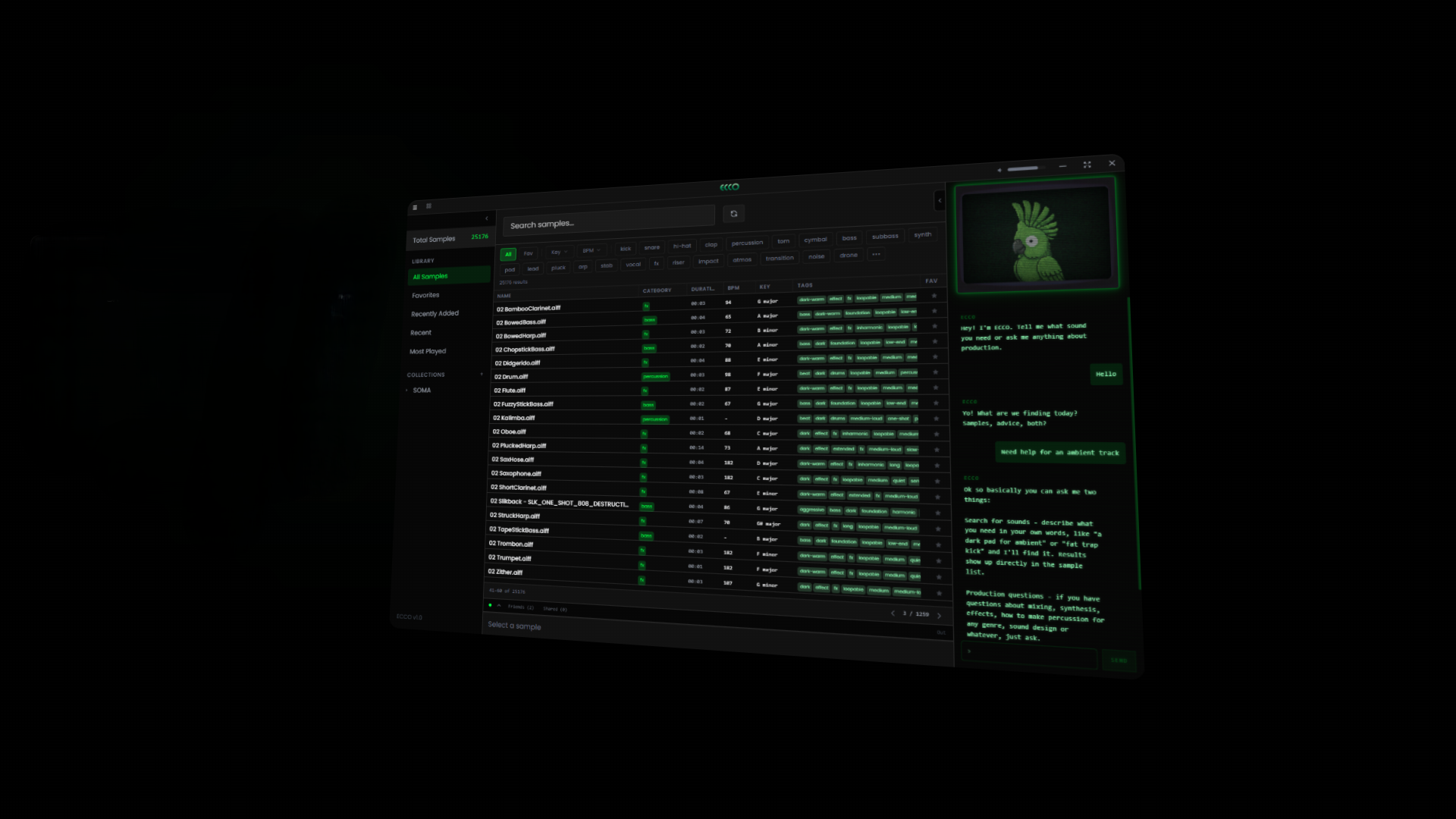Open the Key filter dropdown
Viewport: 1456px width, 819px height.
559,252
